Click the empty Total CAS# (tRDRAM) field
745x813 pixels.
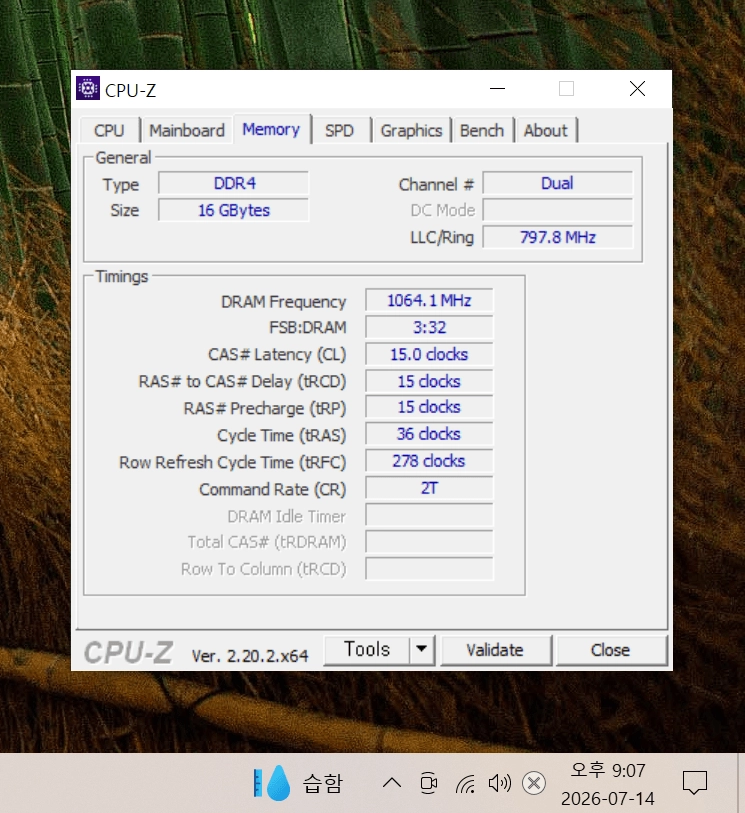pyautogui.click(x=429, y=542)
